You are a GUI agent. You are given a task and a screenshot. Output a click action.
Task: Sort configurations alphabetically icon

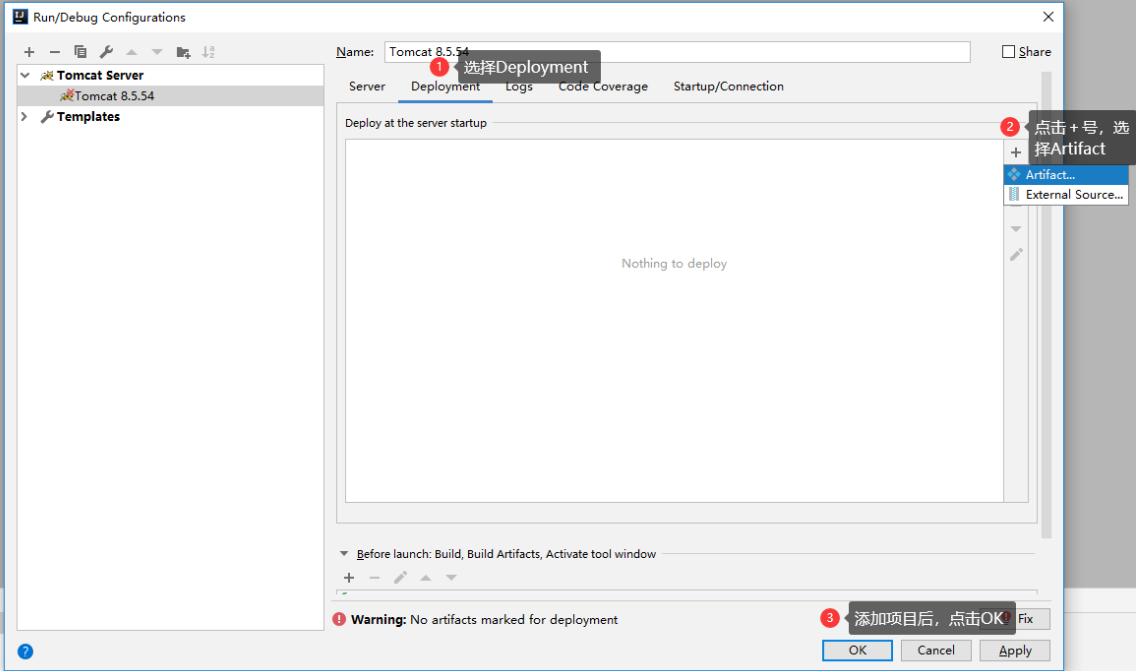[x=209, y=52]
